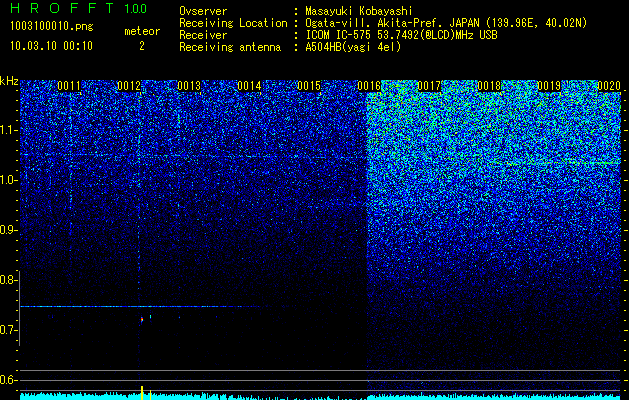Click the ICOM IC-575 receiver text
The height and width of the screenshot is (400, 629).
point(401,35)
